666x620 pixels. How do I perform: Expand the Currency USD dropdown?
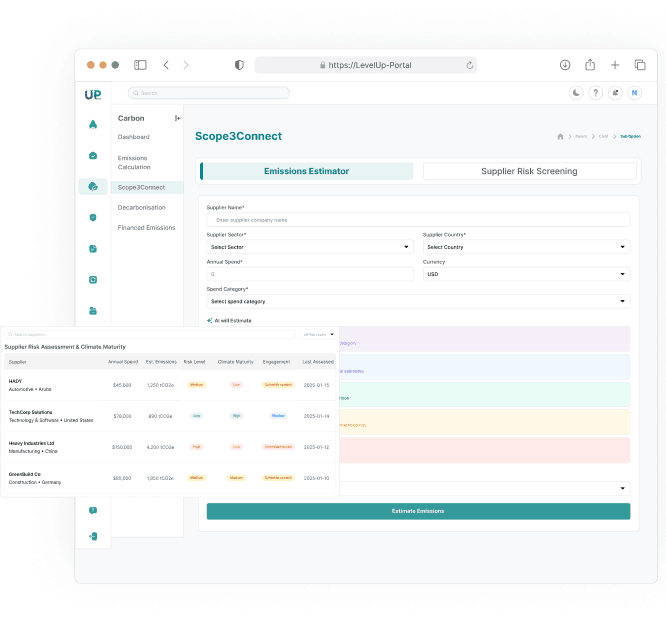coord(526,273)
